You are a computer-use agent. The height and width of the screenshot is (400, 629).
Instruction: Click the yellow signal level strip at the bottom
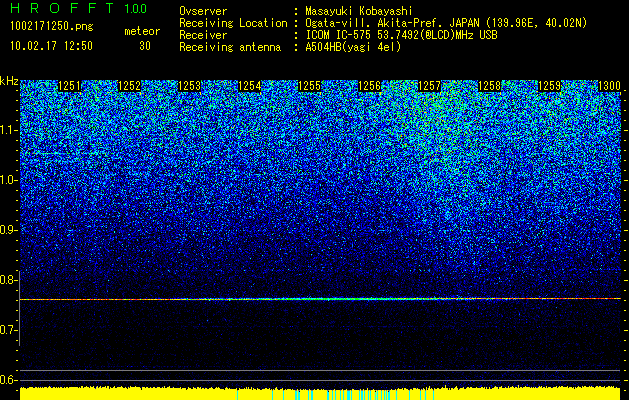pos(320,393)
